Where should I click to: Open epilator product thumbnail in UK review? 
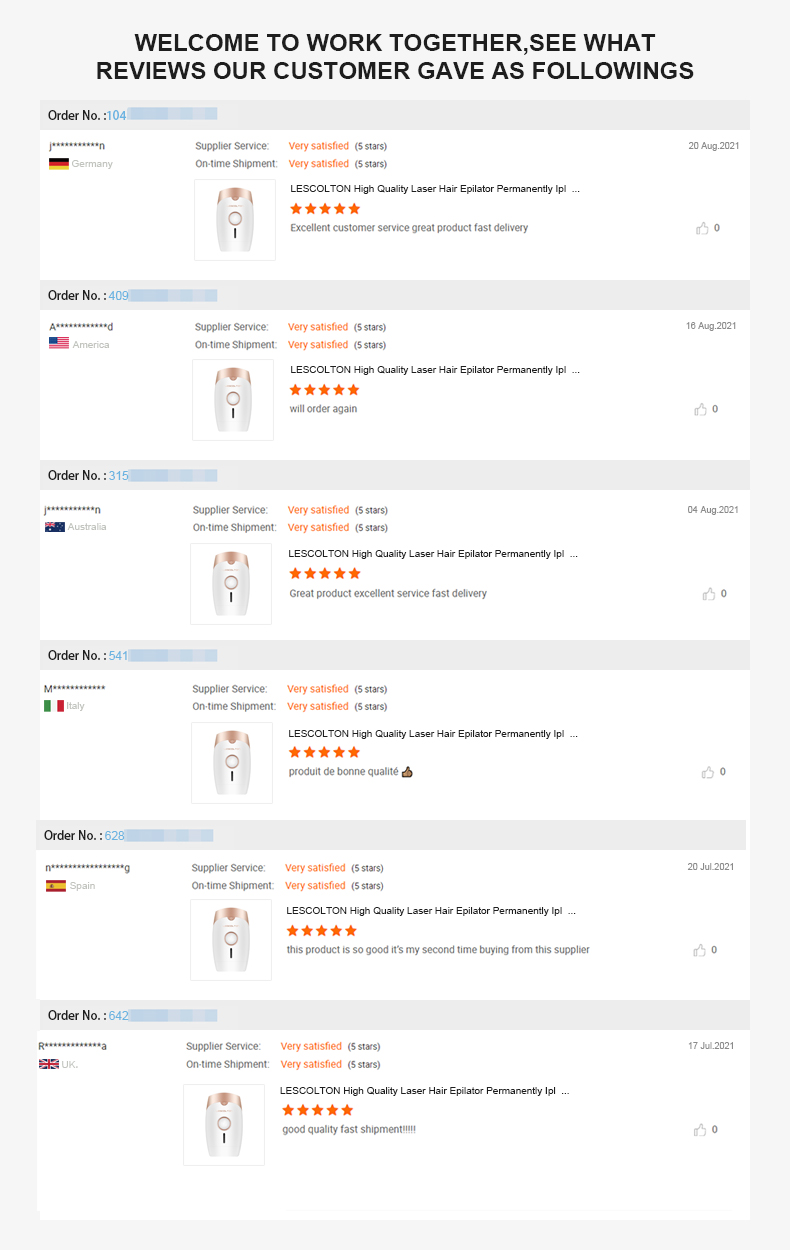pos(224,1125)
